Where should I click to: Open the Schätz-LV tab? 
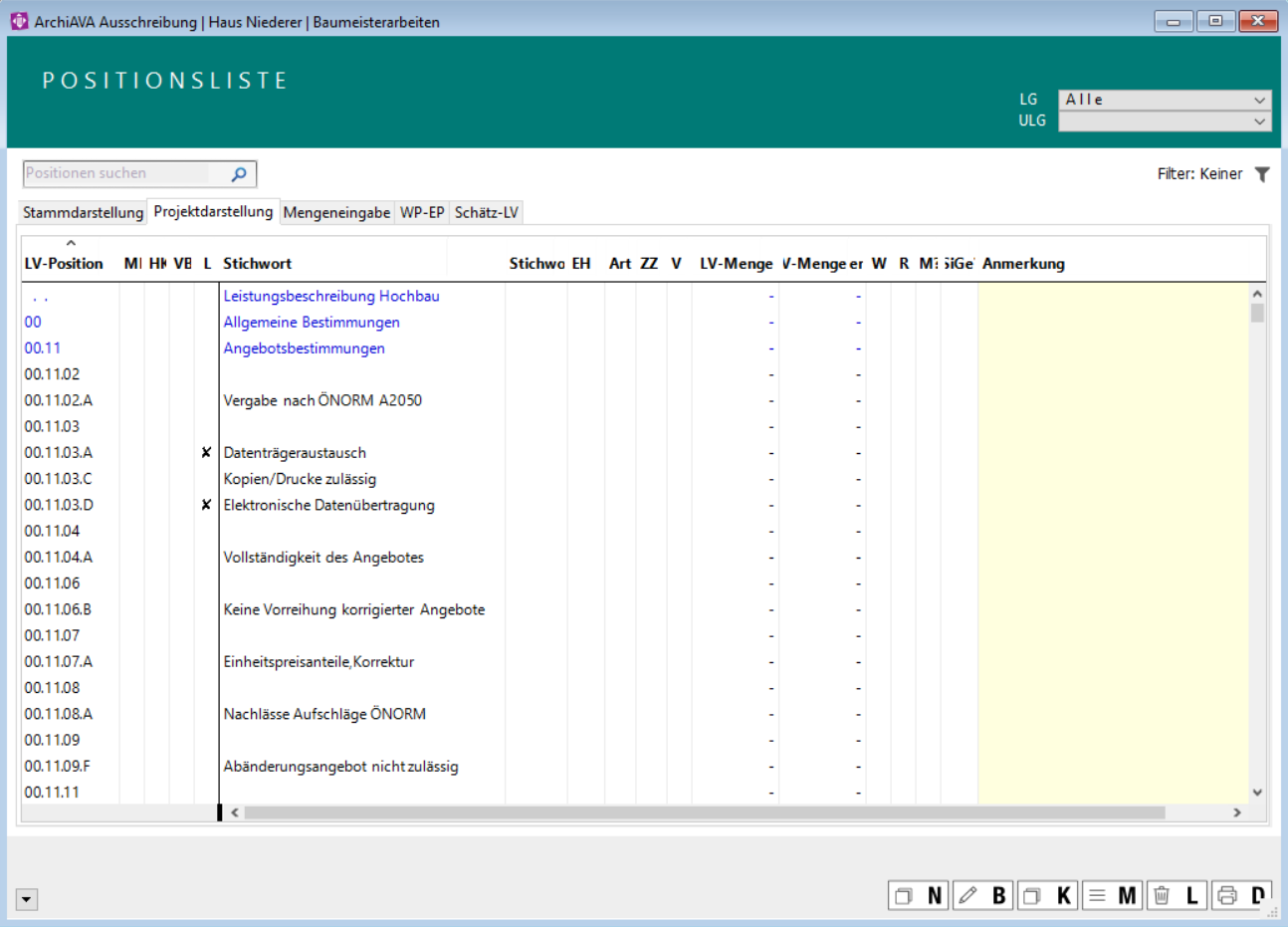[487, 213]
